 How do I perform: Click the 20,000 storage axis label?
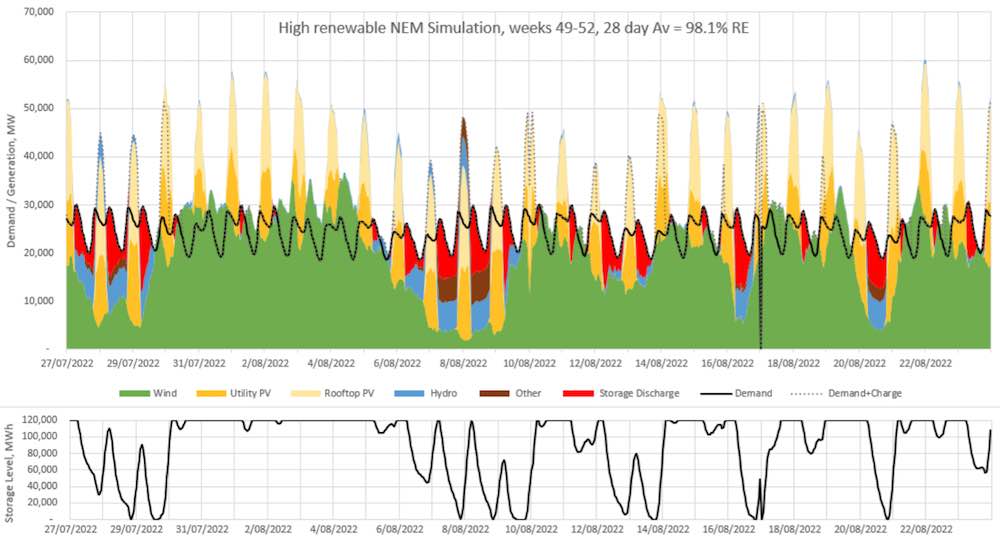pos(42,503)
